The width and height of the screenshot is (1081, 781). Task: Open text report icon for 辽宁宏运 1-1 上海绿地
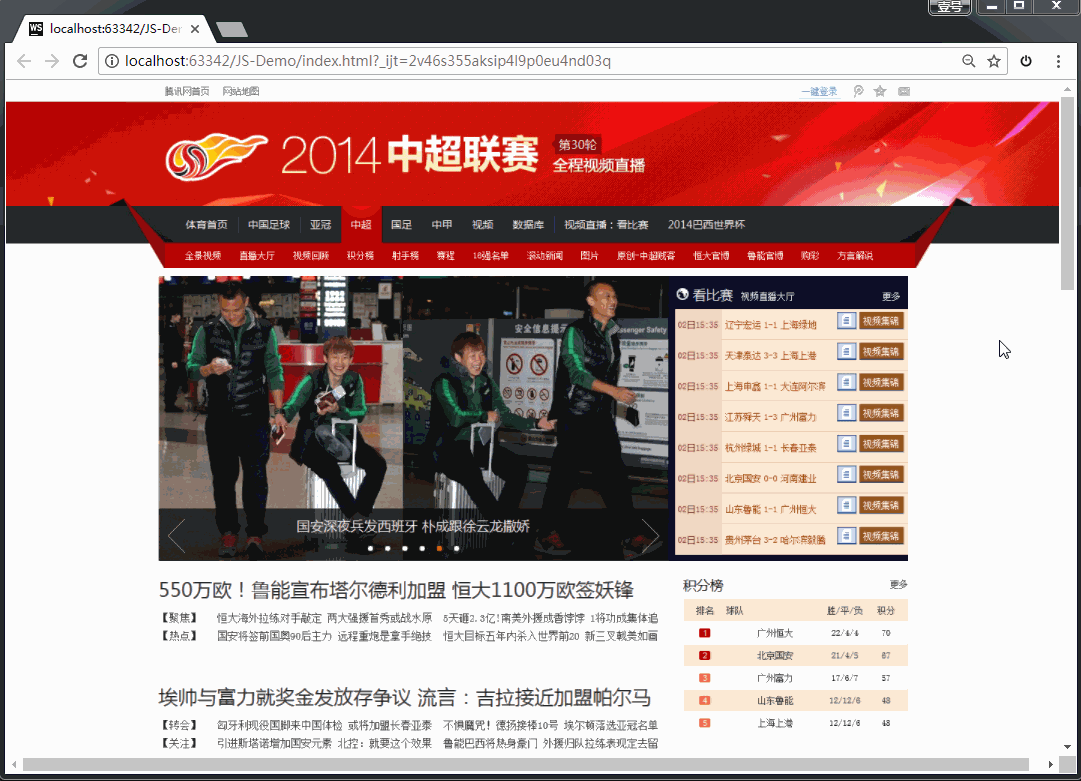click(x=847, y=321)
